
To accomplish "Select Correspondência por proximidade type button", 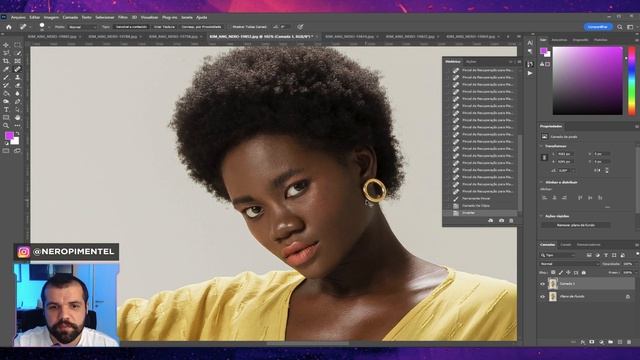I will pos(202,27).
